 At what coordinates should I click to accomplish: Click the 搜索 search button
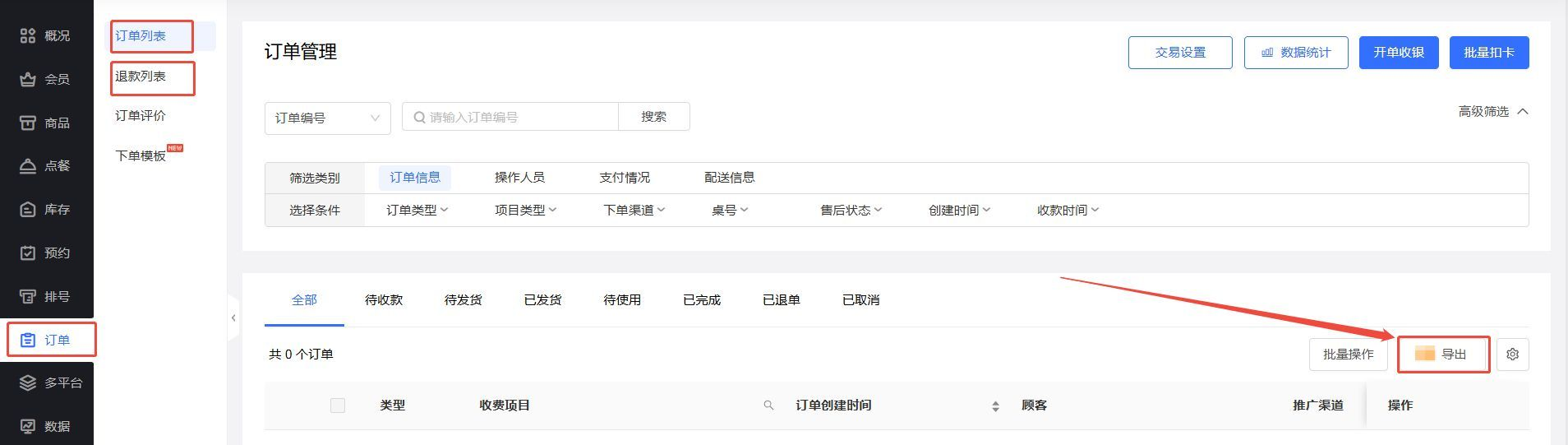[654, 117]
